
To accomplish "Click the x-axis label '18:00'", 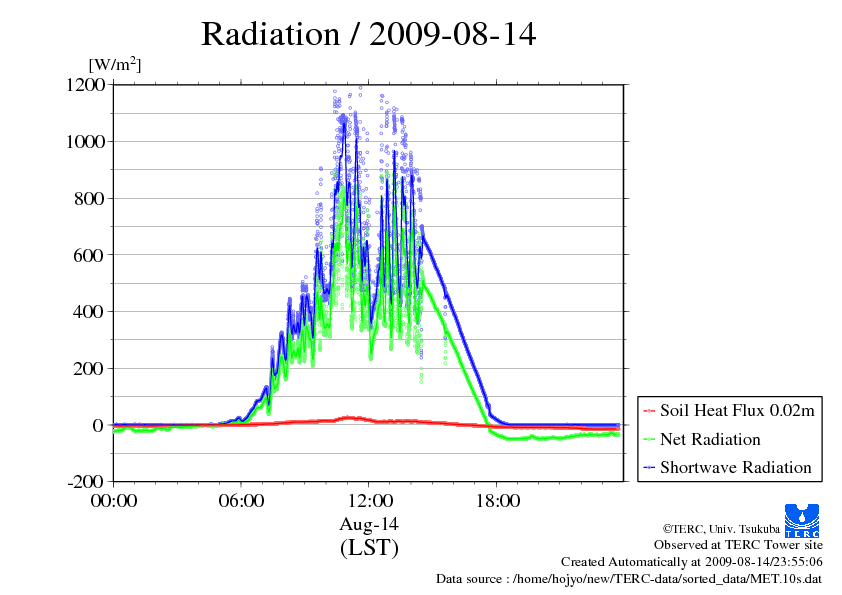I will 497,501.
